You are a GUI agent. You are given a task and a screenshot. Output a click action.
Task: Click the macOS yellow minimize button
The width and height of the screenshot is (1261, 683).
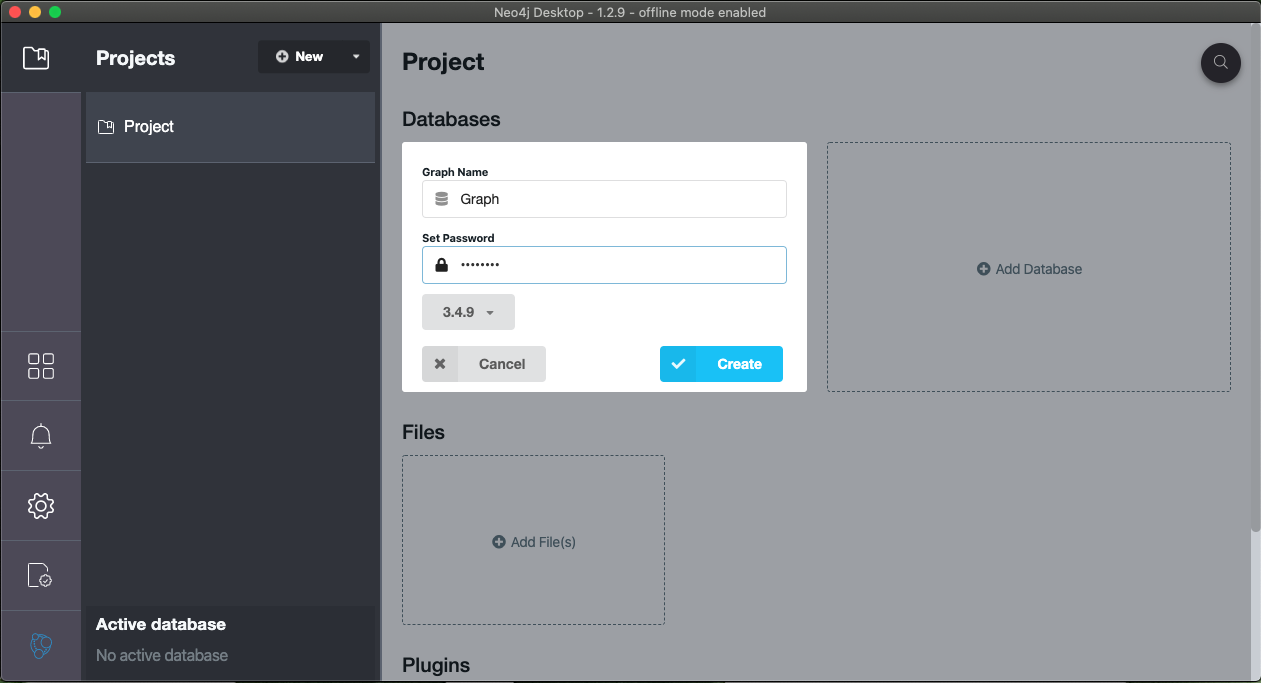coord(35,12)
